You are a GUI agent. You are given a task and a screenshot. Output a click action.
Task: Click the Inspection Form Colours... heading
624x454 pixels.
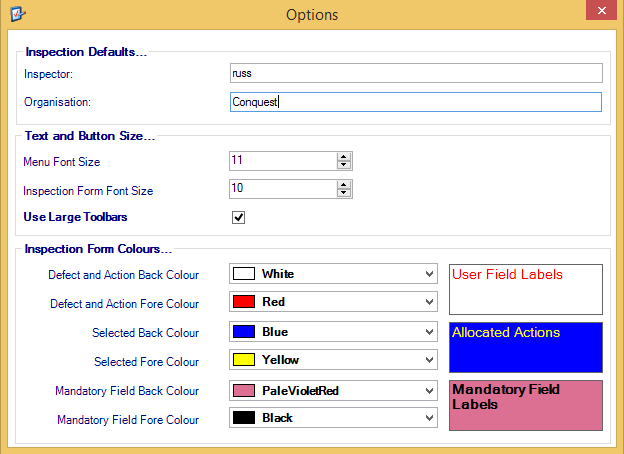tap(98, 249)
